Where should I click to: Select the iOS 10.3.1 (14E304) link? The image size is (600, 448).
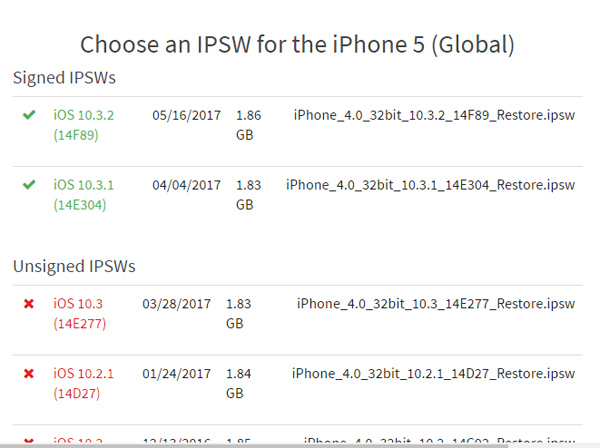click(x=84, y=194)
